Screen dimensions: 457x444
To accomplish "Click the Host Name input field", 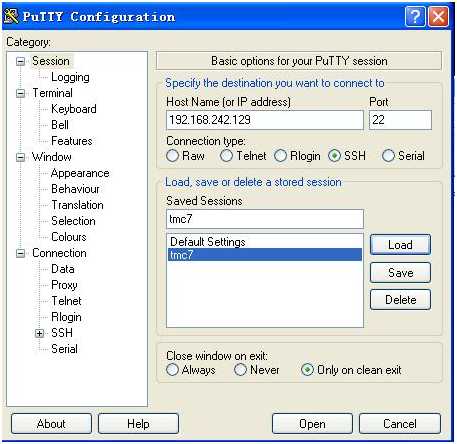I will click(265, 120).
